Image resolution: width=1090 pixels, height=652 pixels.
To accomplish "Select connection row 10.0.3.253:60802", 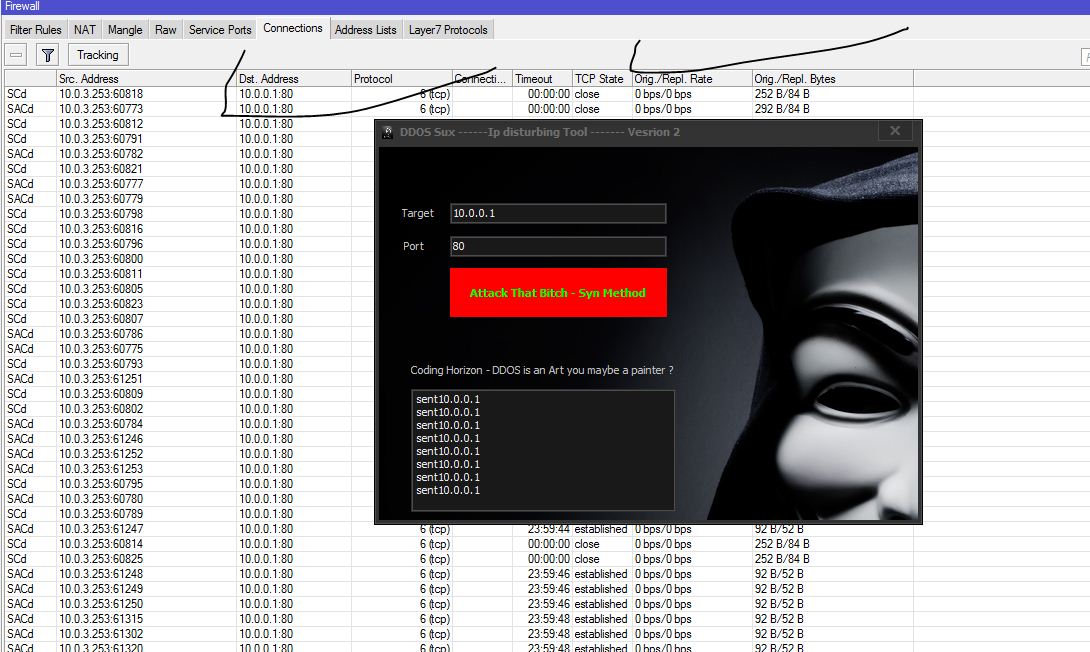I will 189,409.
